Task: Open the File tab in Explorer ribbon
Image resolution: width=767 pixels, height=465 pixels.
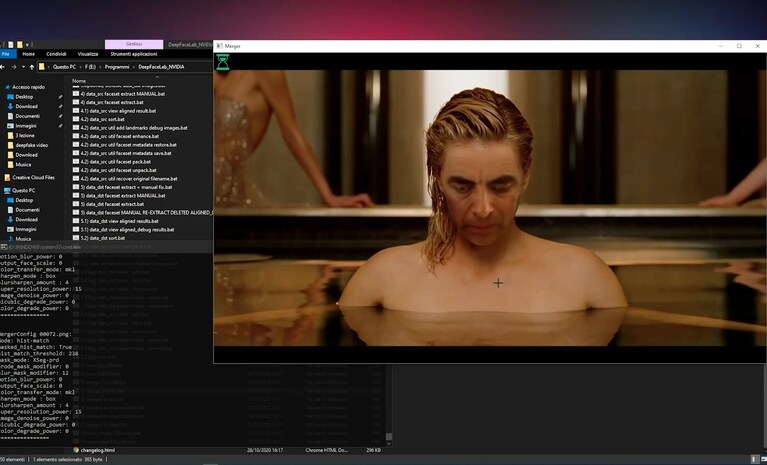Action: 6,54
